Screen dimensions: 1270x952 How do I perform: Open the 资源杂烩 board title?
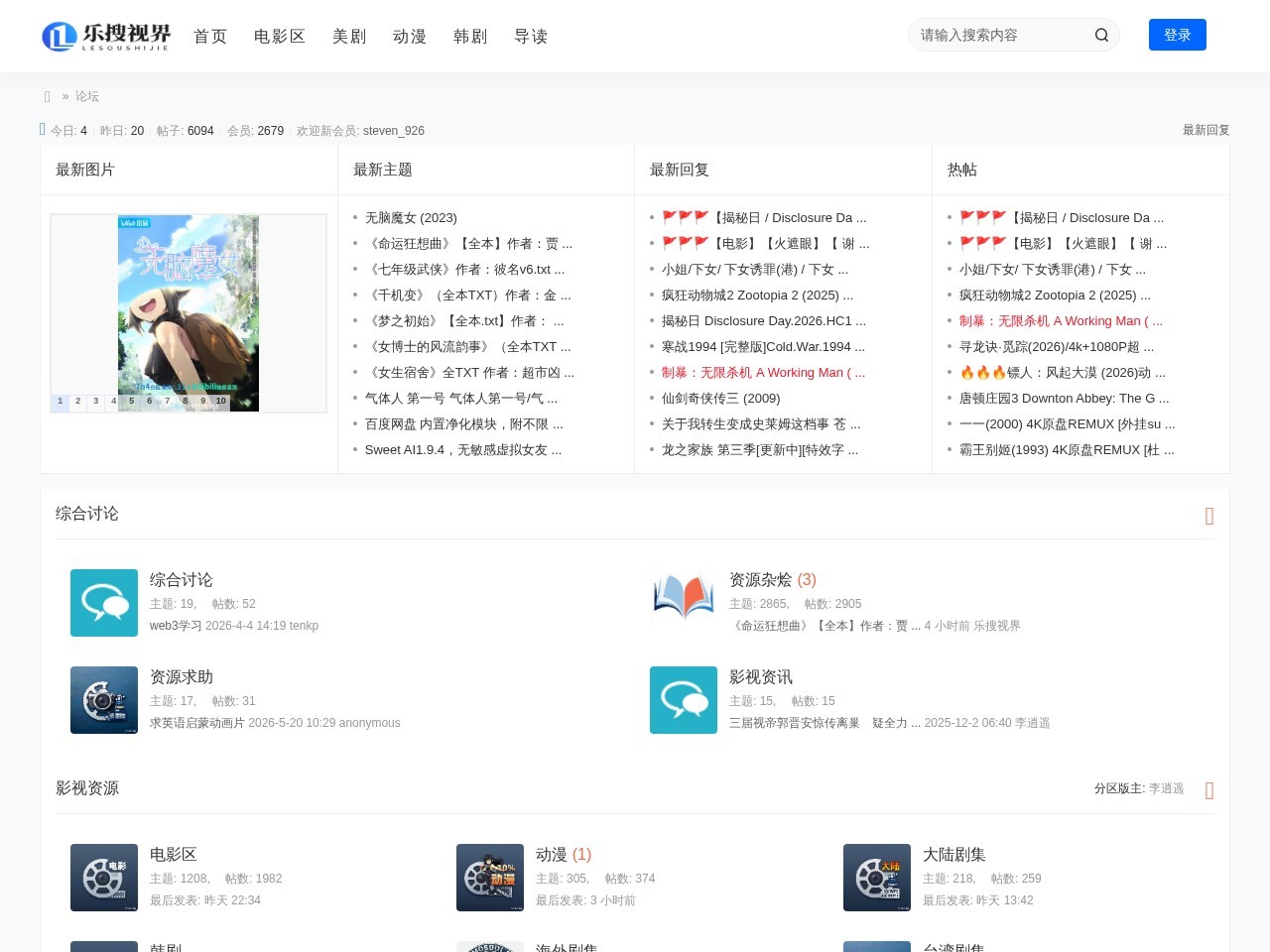[761, 579]
